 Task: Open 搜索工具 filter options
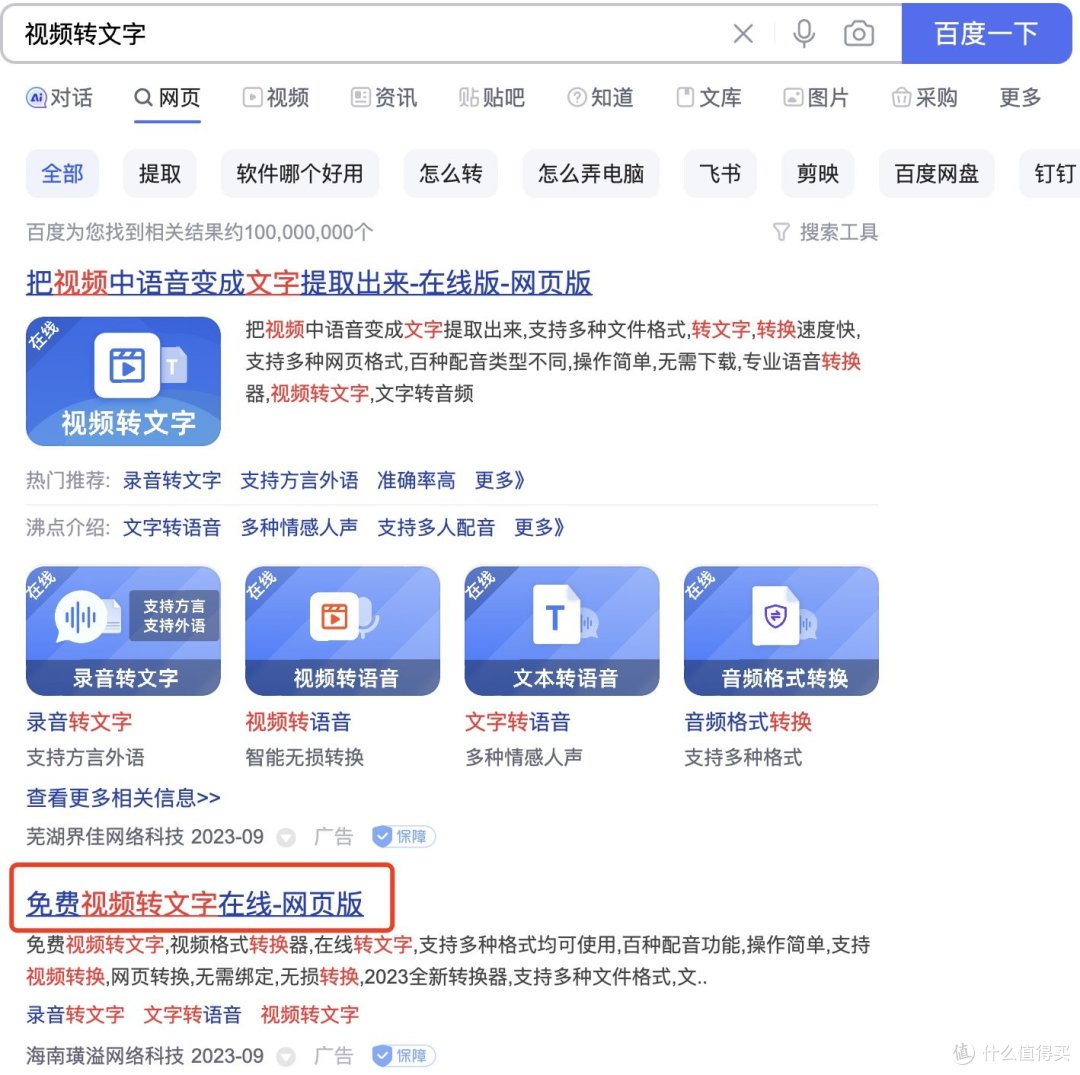(825, 232)
